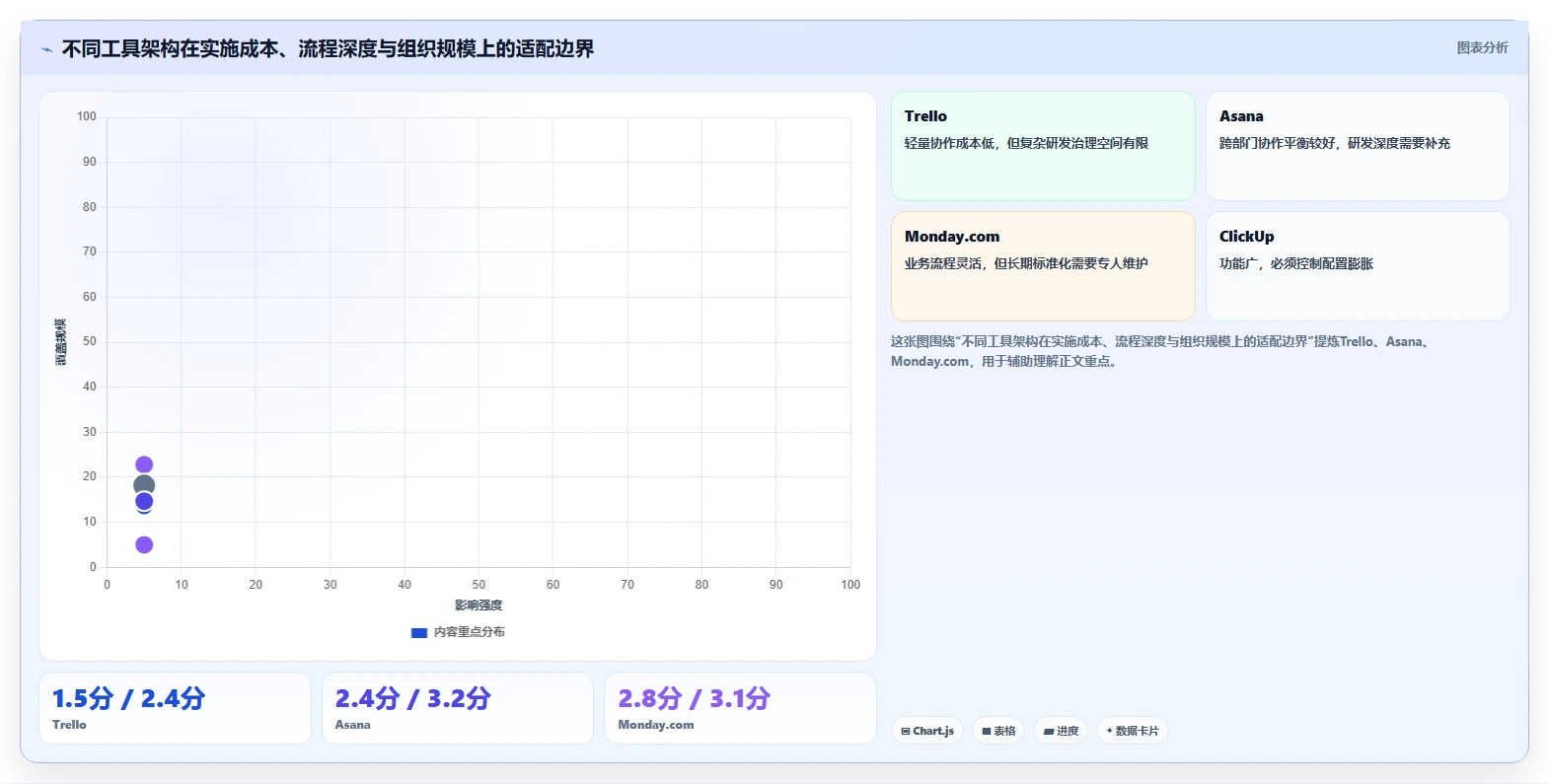Click the bar icon on the 进度 chip
Screen dimensions: 1549x784
pos(1049,731)
